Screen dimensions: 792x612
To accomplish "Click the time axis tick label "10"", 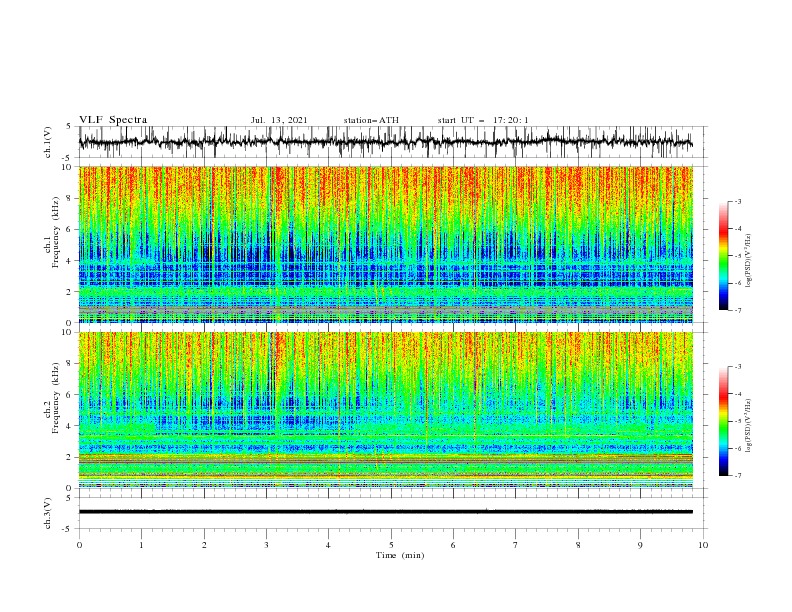I will (x=703, y=545).
